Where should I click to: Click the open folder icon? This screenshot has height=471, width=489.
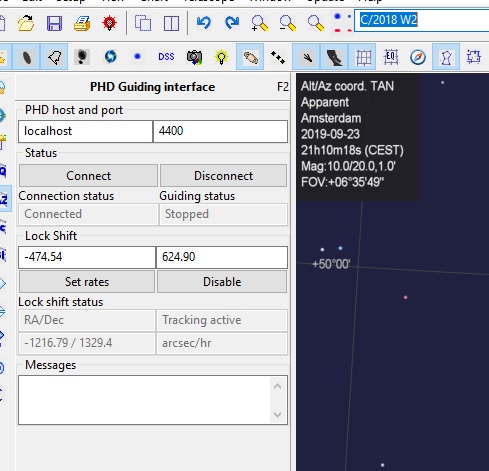click(26, 23)
